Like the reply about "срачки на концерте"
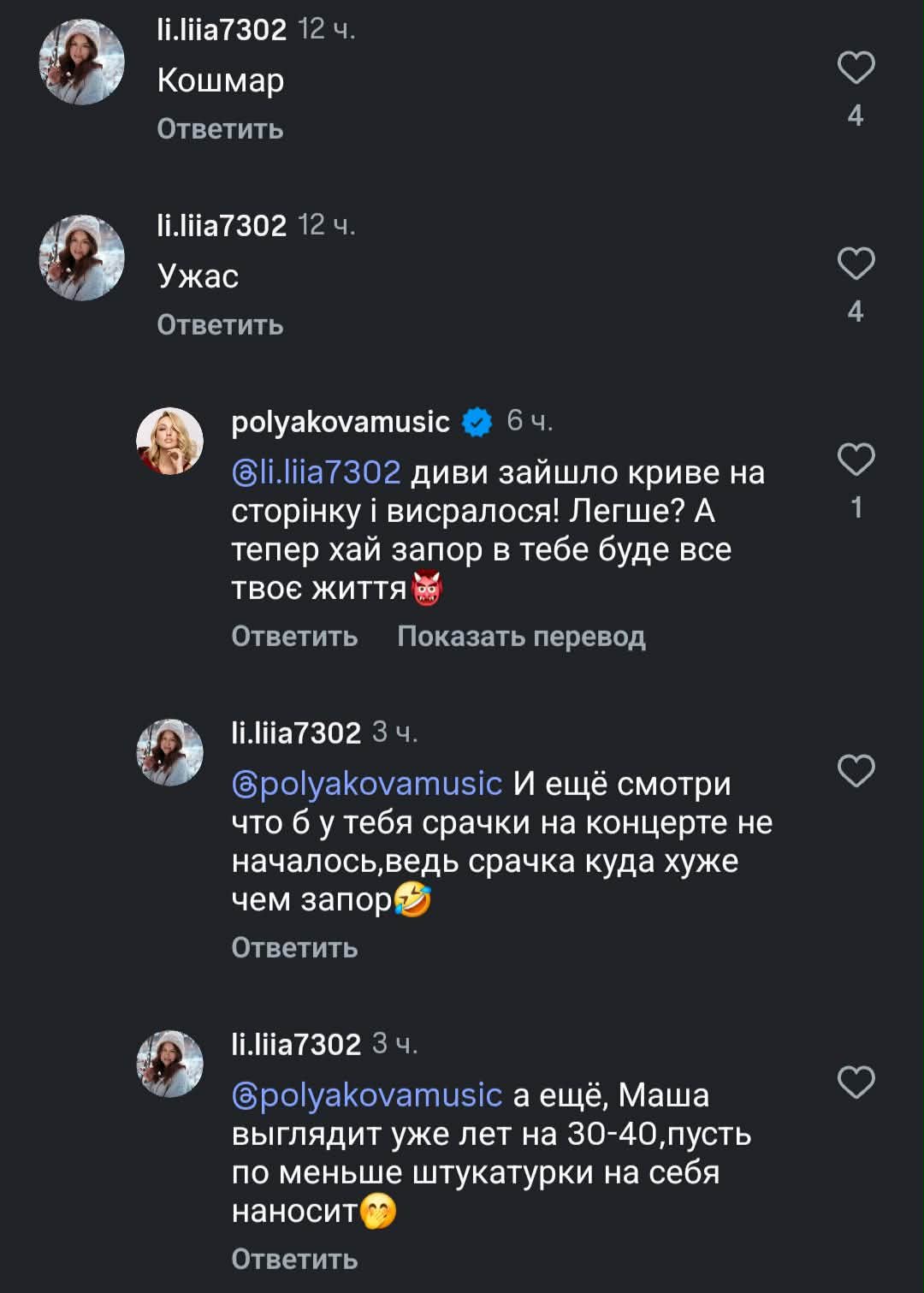 (856, 771)
